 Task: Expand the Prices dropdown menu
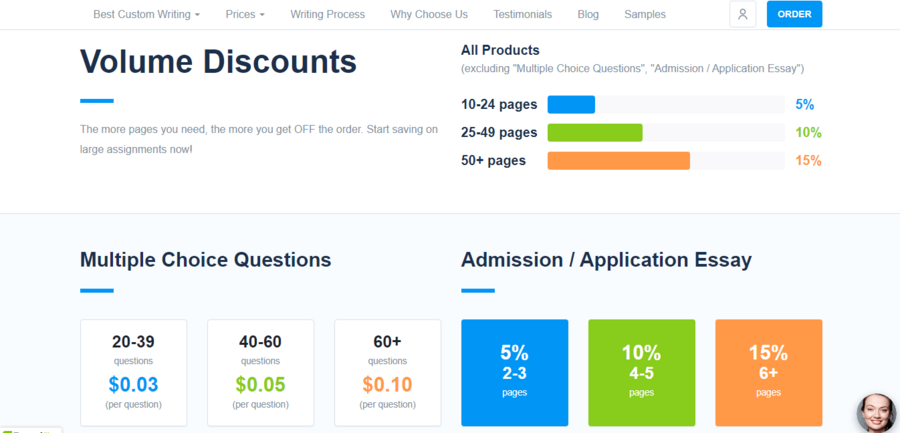click(245, 14)
